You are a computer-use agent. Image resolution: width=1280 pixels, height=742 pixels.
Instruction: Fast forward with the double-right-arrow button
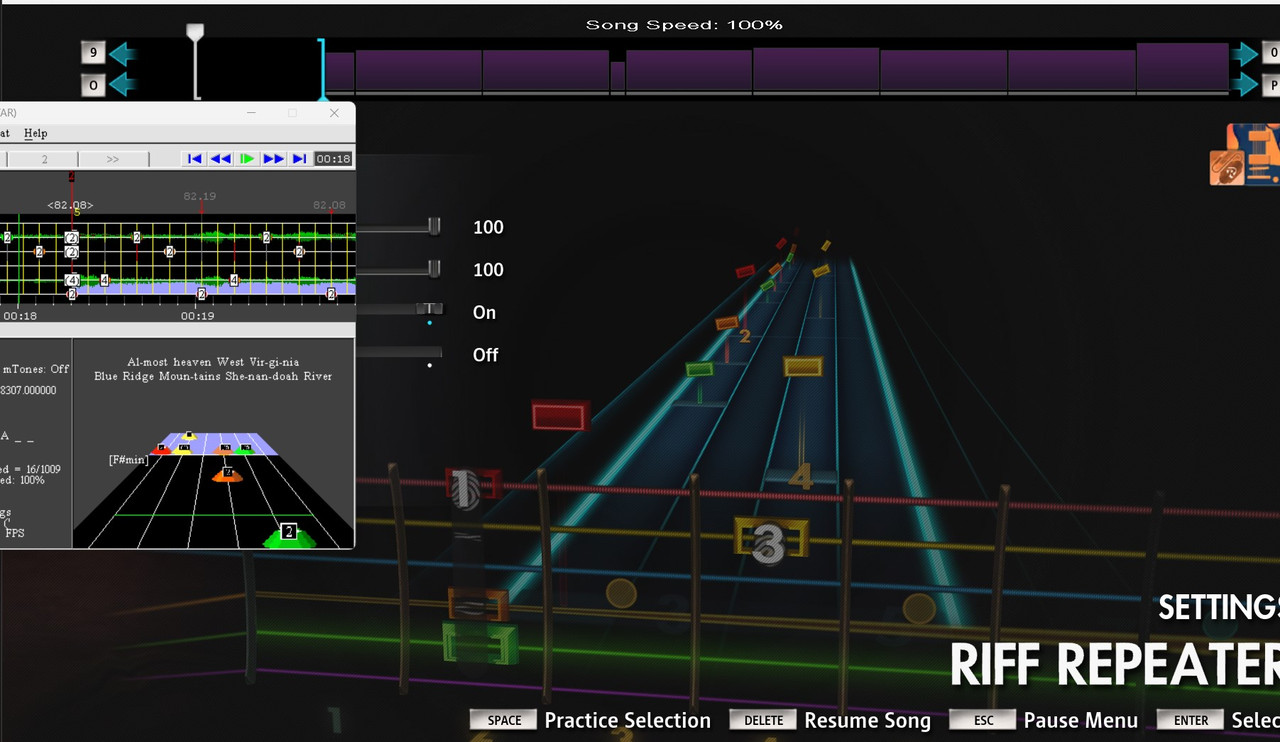pos(273,159)
